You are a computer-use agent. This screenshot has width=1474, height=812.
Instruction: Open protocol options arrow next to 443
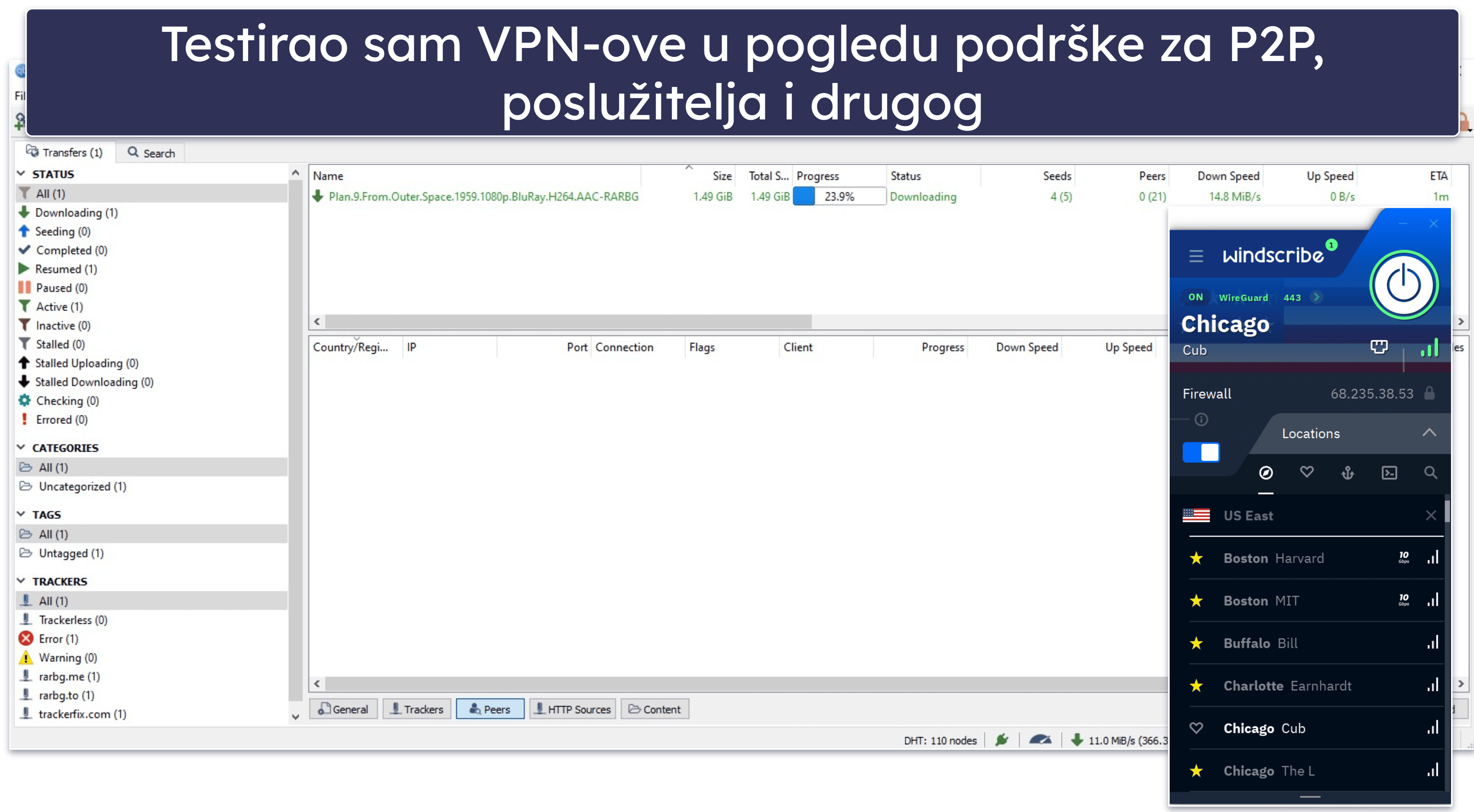pos(1316,297)
